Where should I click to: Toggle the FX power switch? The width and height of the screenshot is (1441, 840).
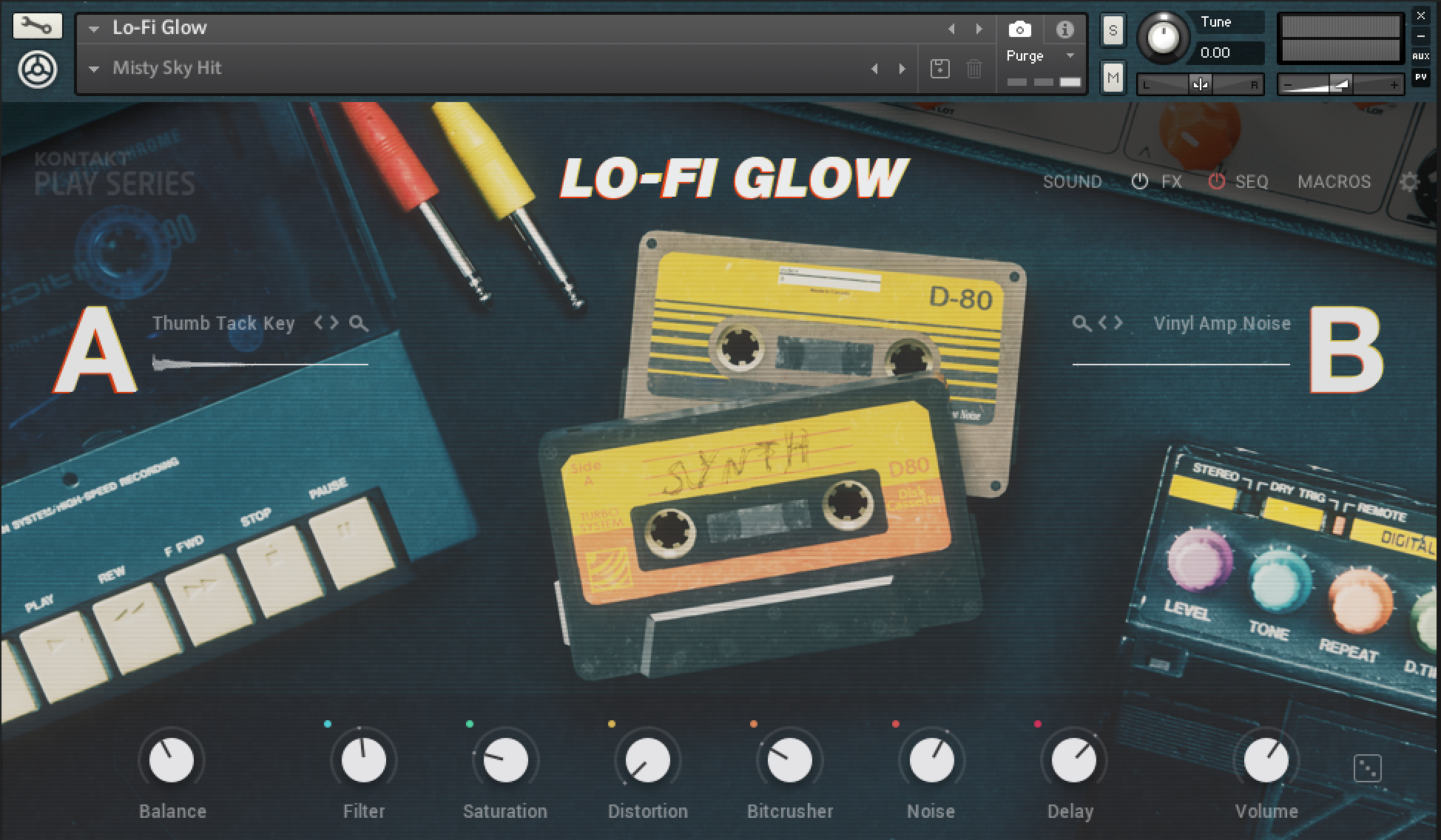(x=1139, y=181)
